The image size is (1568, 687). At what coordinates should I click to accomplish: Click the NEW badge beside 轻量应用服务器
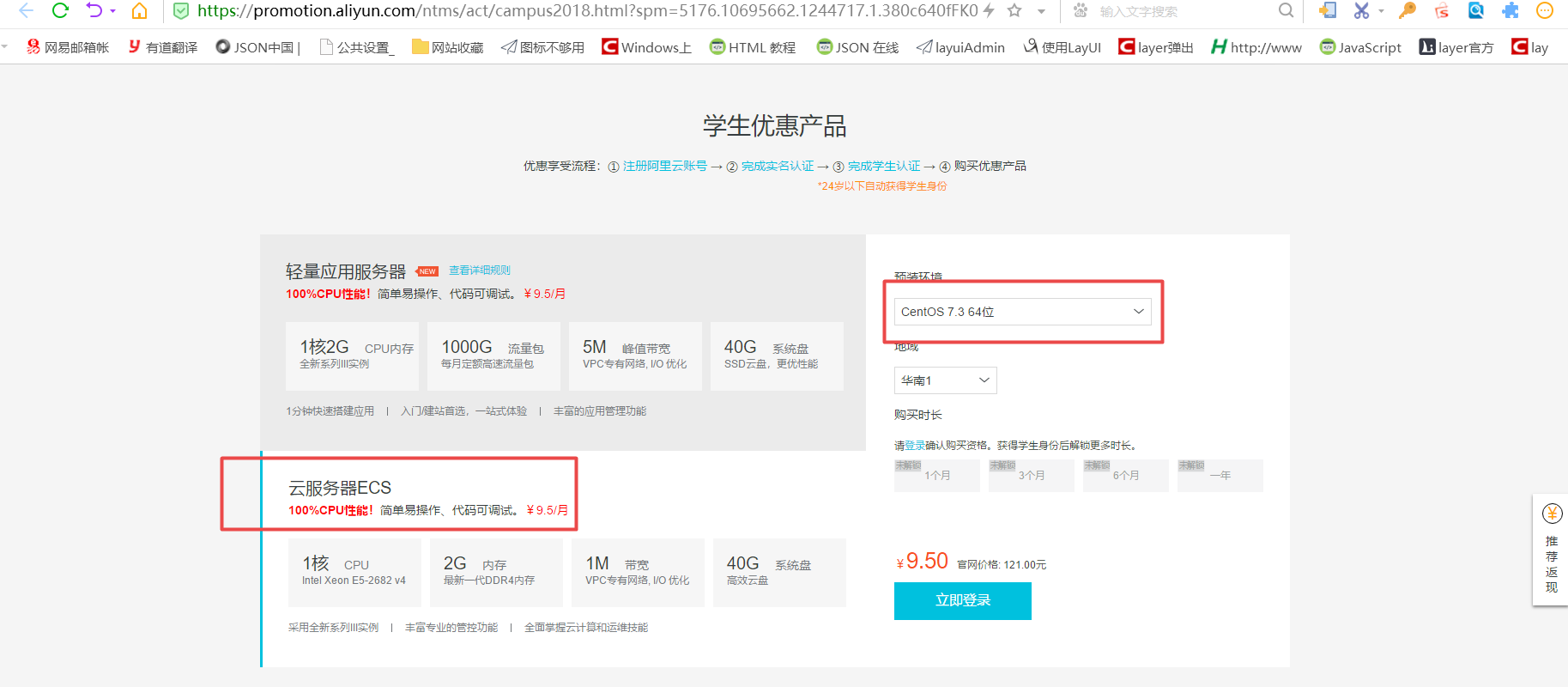pyautogui.click(x=427, y=271)
